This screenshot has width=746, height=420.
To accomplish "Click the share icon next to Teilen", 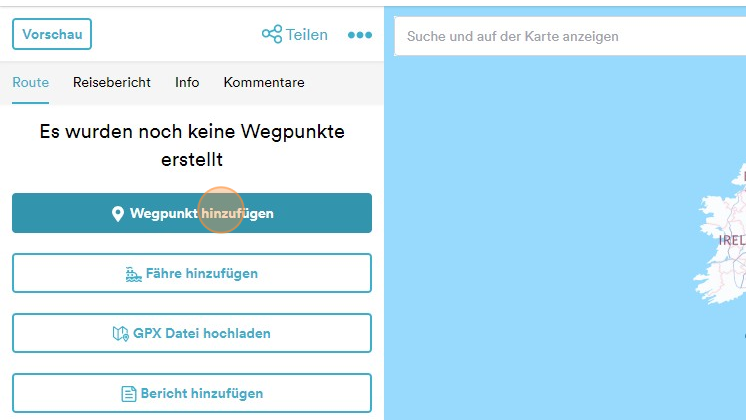I will point(271,35).
